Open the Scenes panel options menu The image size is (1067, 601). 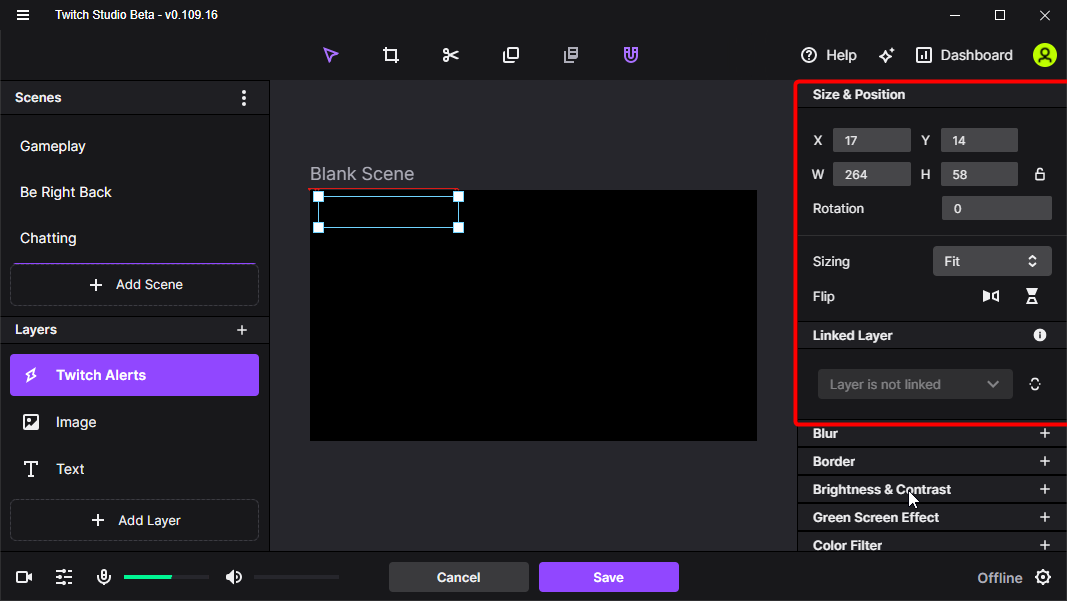243,97
